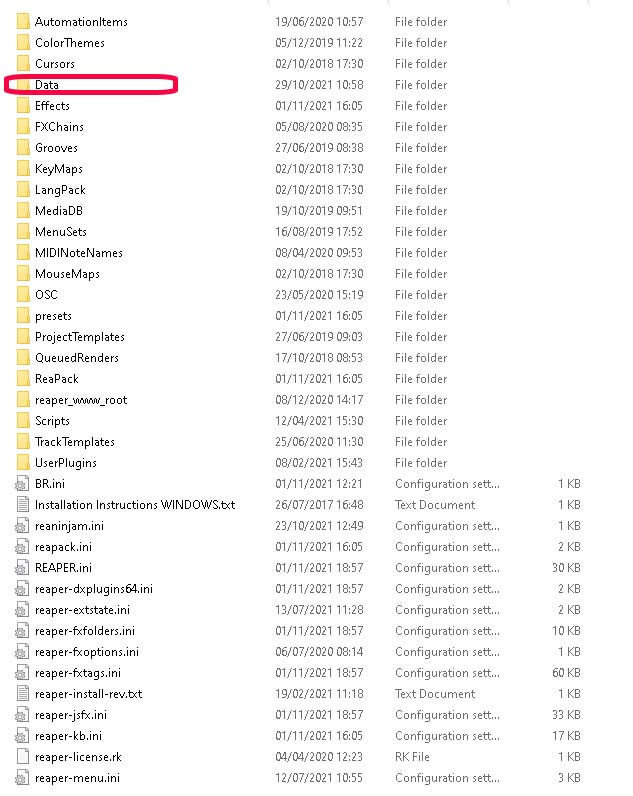
Task: Select the reapack.ini file name
Action: 63,547
